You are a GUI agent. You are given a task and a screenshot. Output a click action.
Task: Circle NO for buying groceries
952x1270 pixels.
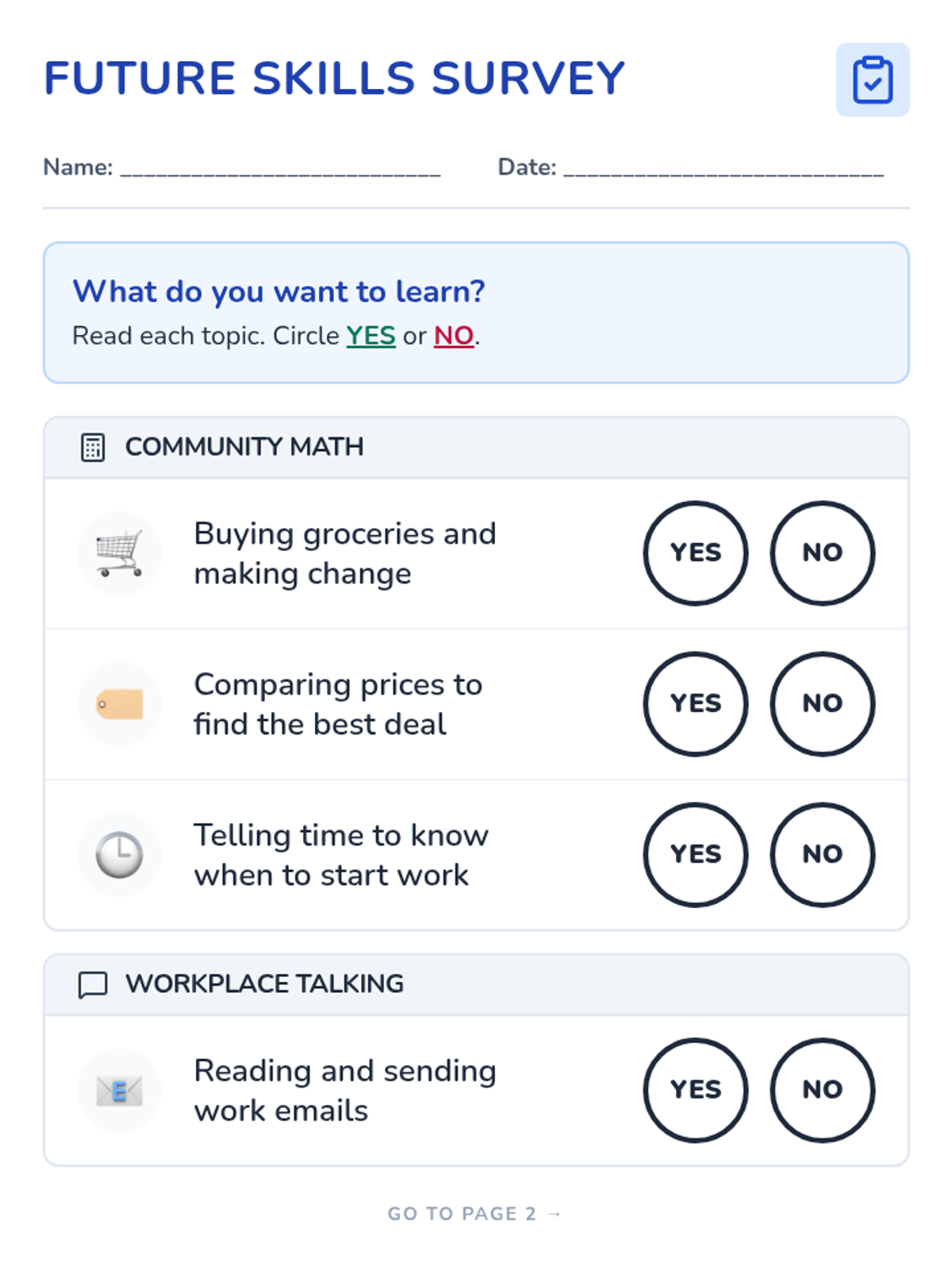(822, 553)
